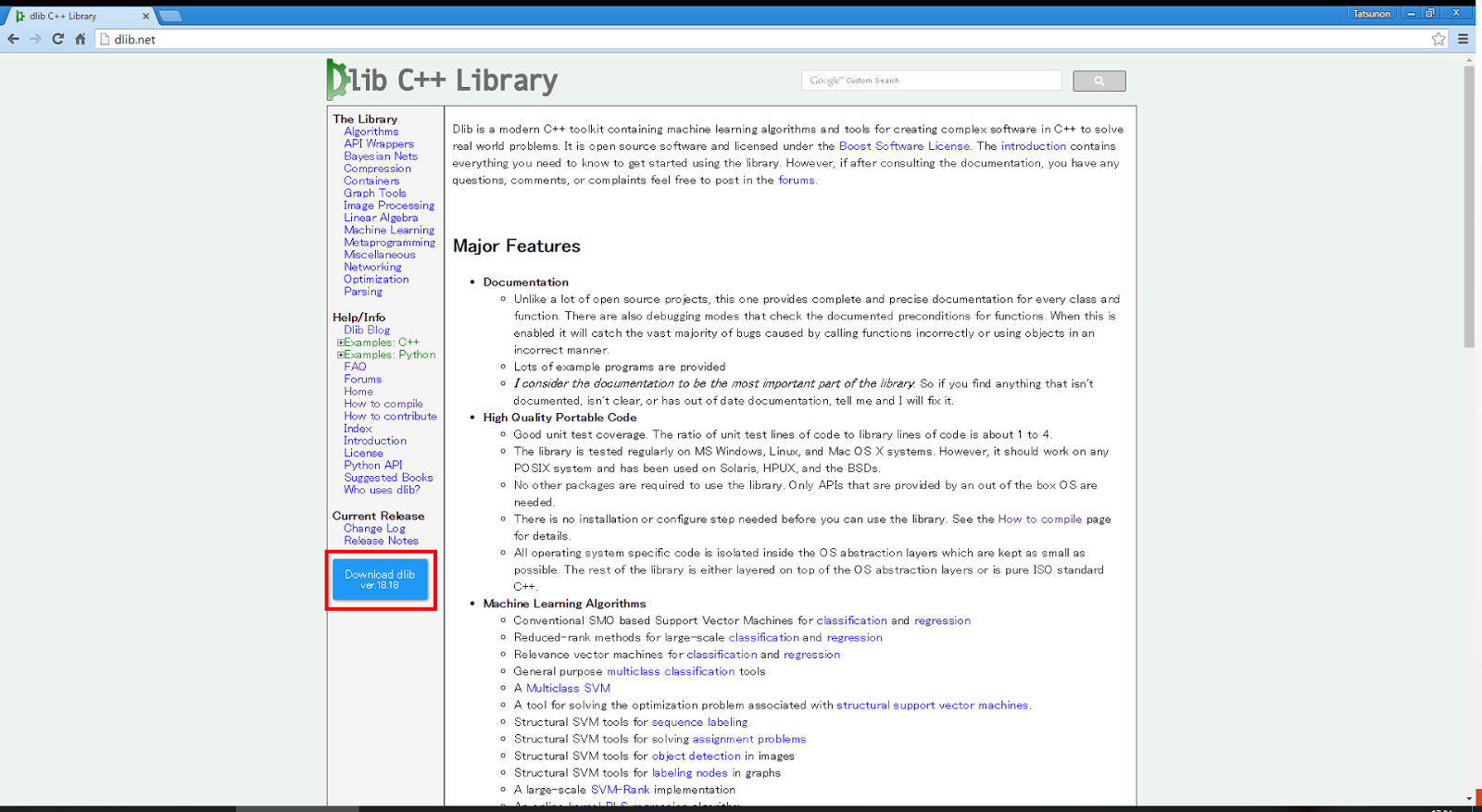Screen dimensions: 1482x812
Task: Follow the forums link in the intro paragraph
Action: pyautogui.click(x=797, y=181)
